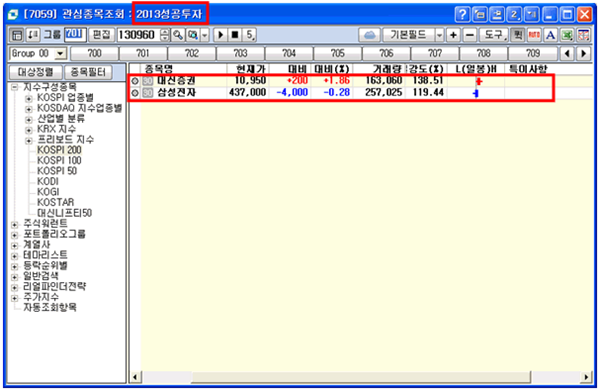Stop rotation with the stop button
The height and width of the screenshot is (392, 601).
click(x=235, y=35)
